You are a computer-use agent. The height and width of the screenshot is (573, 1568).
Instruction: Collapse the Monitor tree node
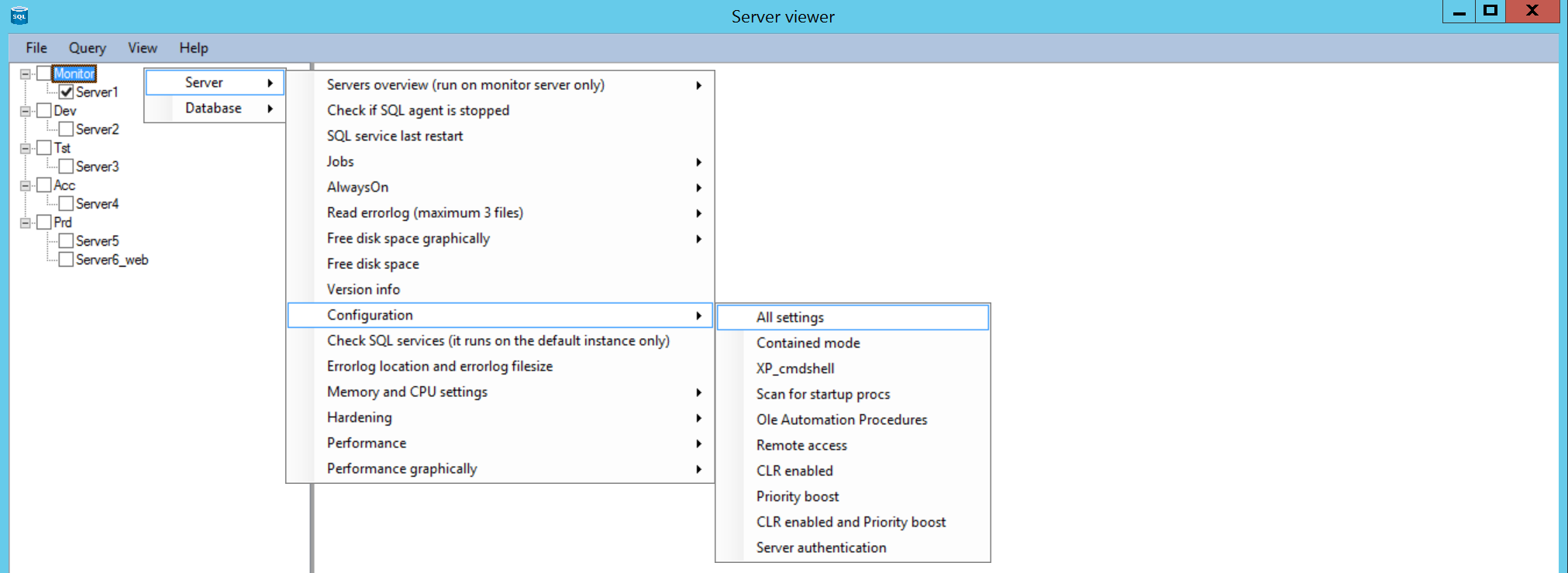(26, 74)
